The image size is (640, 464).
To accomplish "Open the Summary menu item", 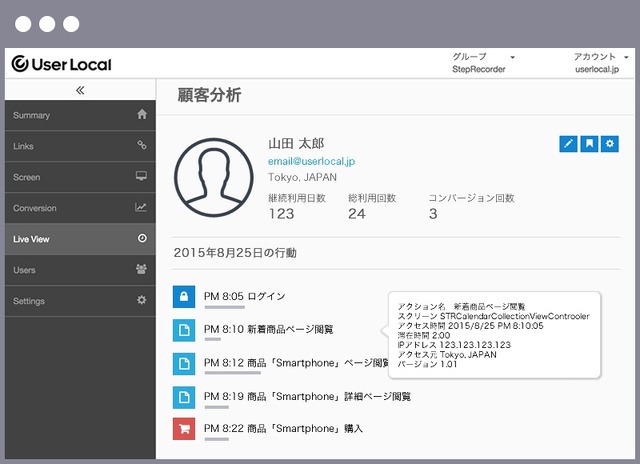I will pos(80,115).
